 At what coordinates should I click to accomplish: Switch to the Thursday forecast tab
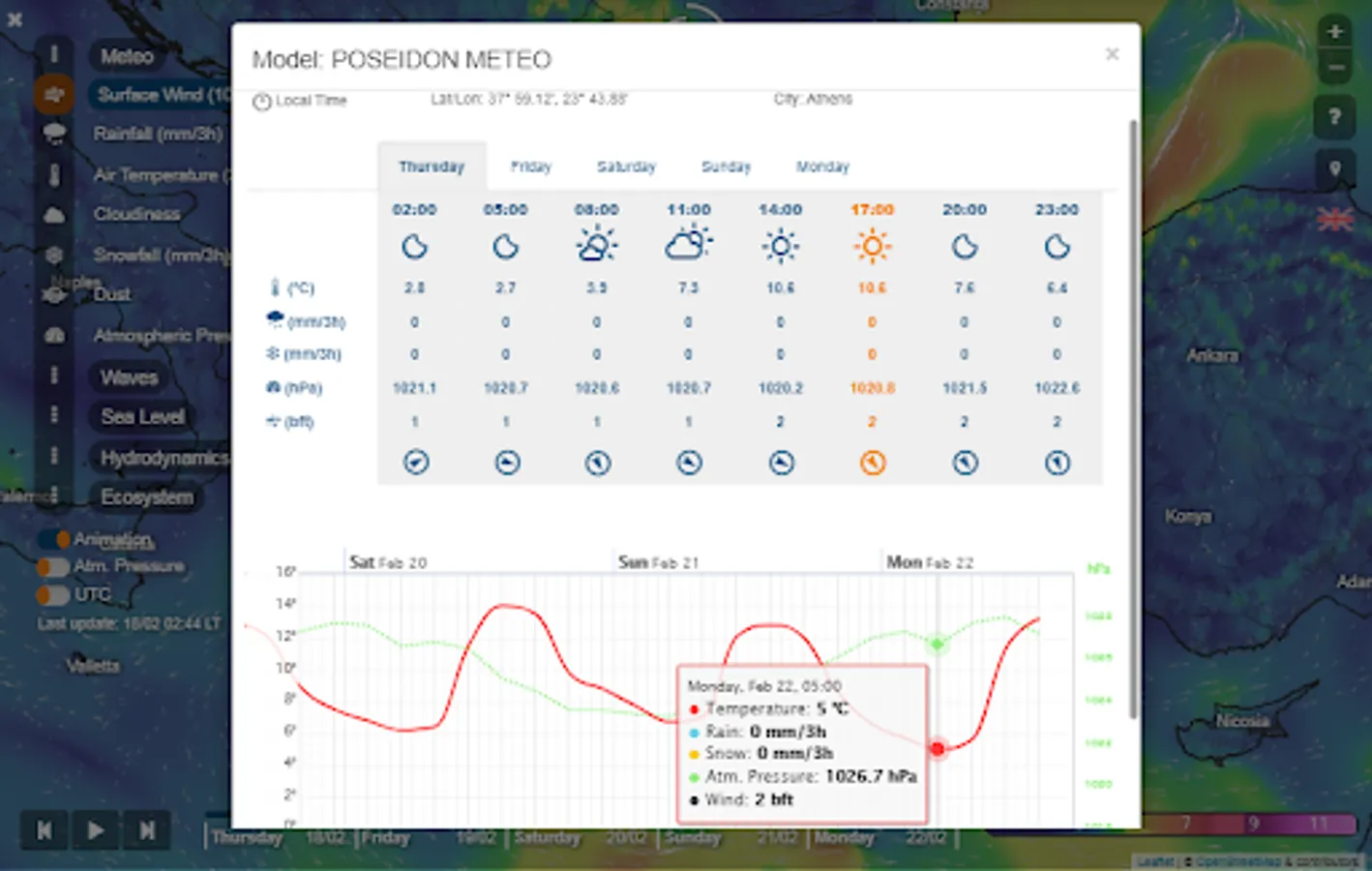[432, 166]
